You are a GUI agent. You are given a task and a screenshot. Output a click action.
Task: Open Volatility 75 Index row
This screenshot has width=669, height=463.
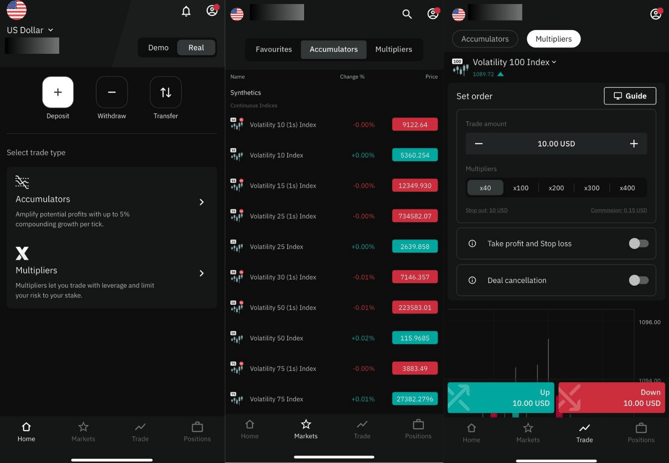click(334, 399)
